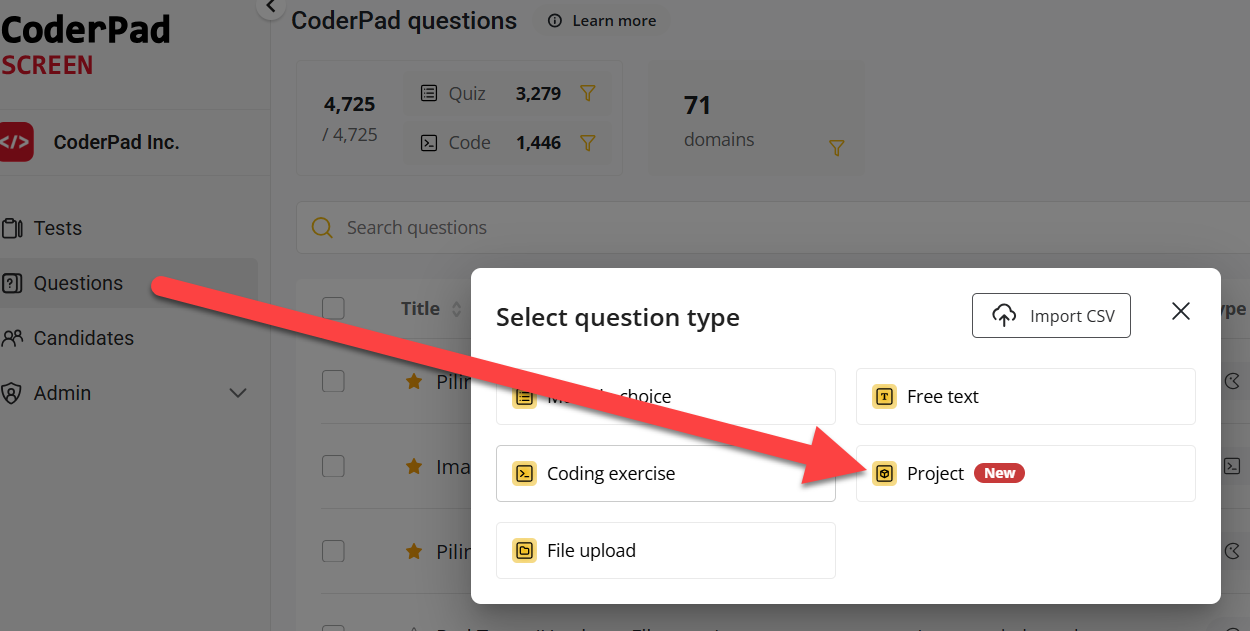Click the domains filter funnel icon
Viewport: 1250px width, 631px height.
tap(836, 147)
